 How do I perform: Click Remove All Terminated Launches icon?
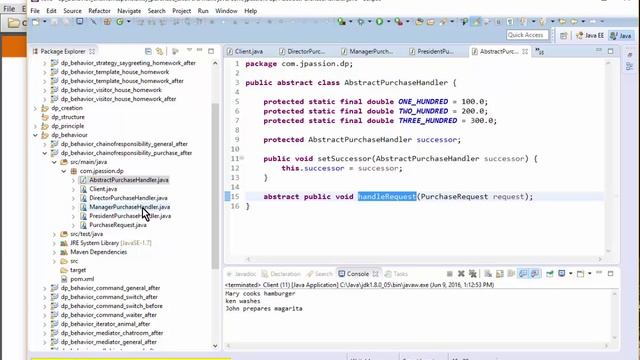[x=473, y=273]
